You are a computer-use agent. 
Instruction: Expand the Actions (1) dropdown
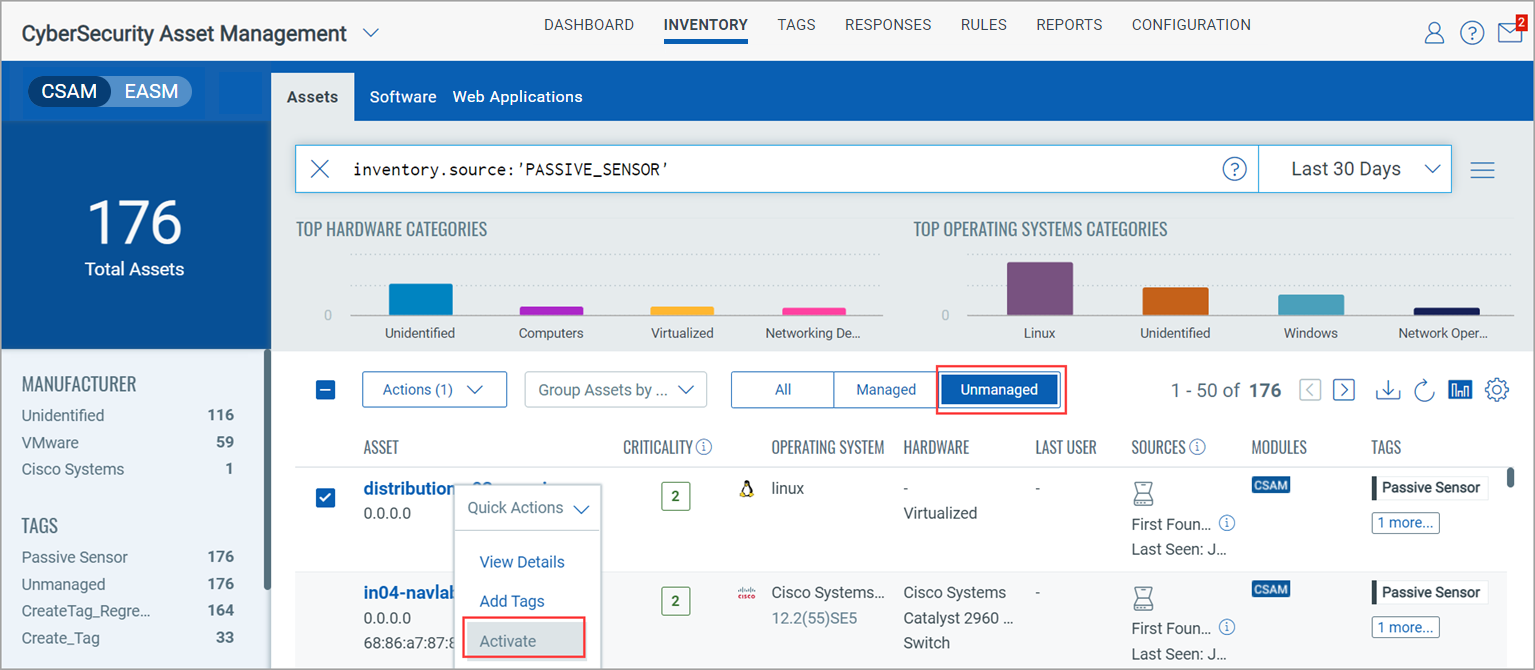point(434,390)
